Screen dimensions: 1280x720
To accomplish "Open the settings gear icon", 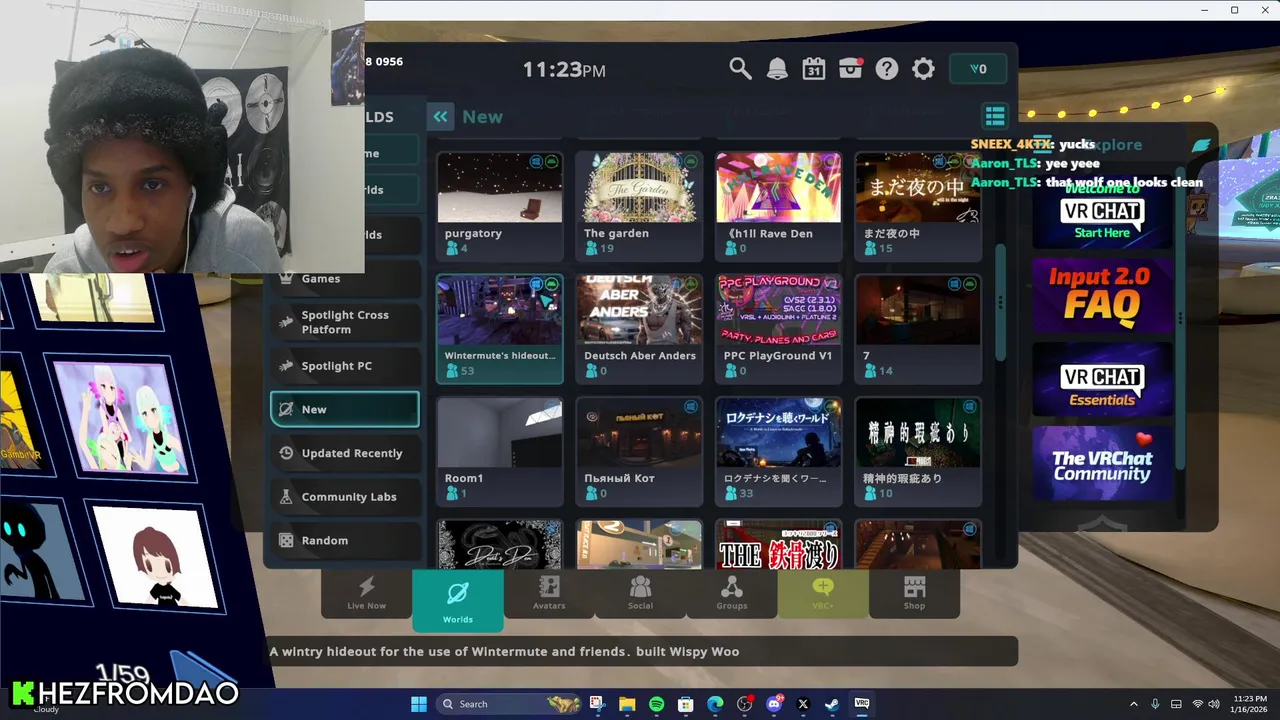I will [923, 69].
